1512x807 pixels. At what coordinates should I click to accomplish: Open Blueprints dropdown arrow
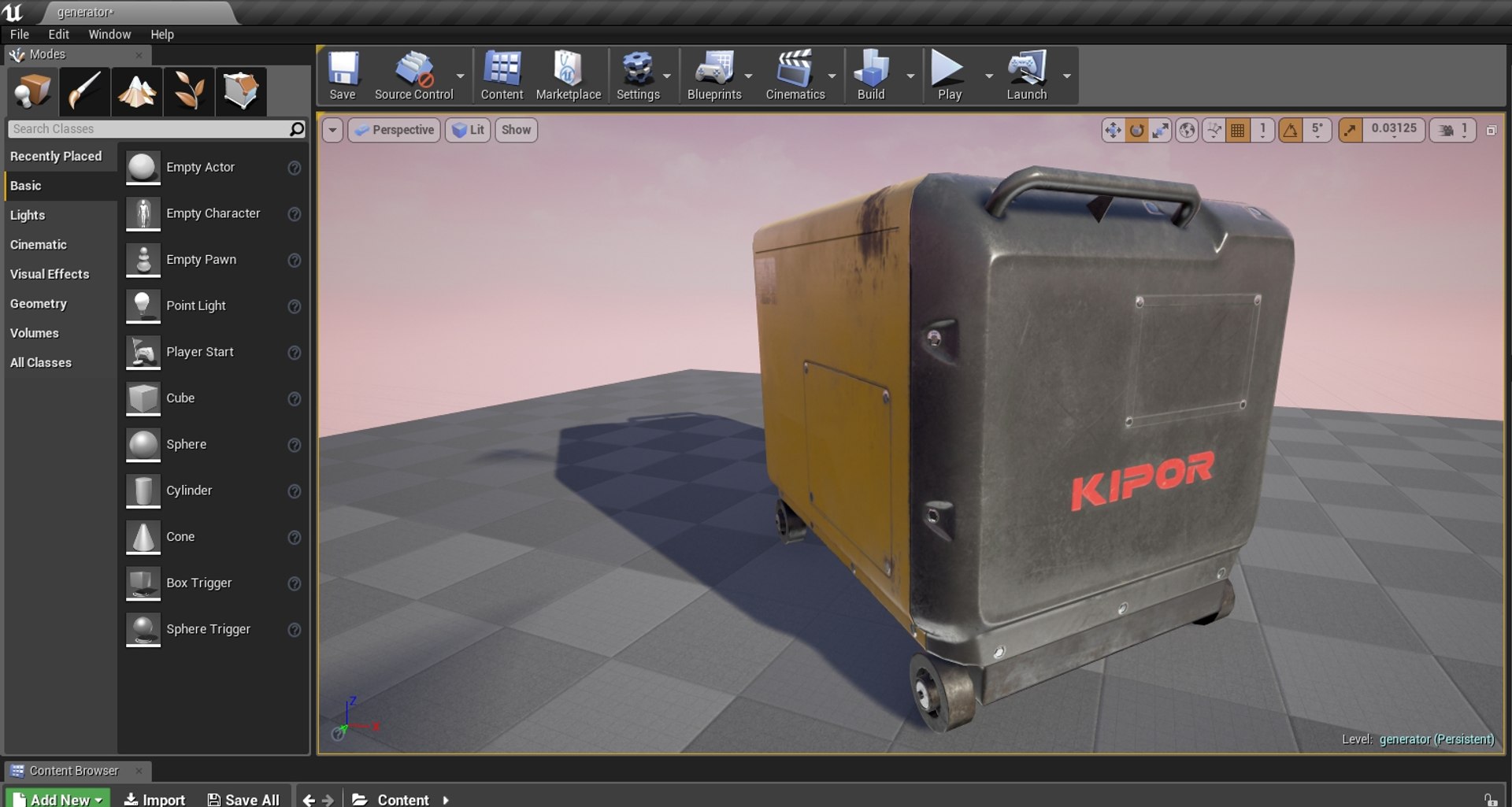pyautogui.click(x=748, y=76)
